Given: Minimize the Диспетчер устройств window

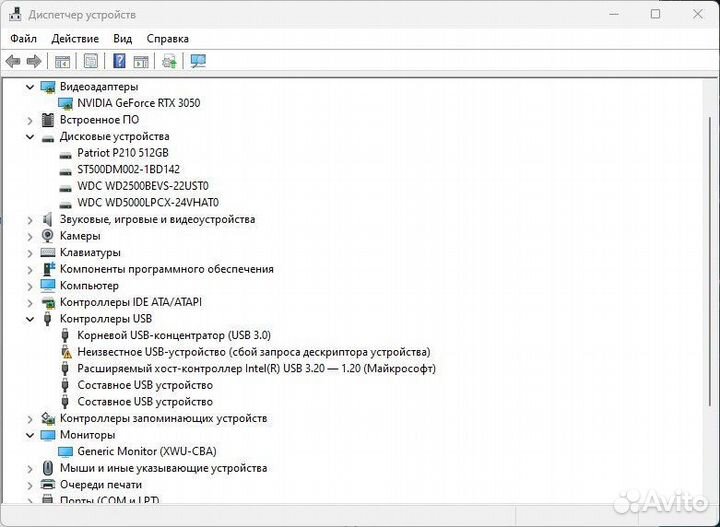Looking at the screenshot, I should (614, 14).
